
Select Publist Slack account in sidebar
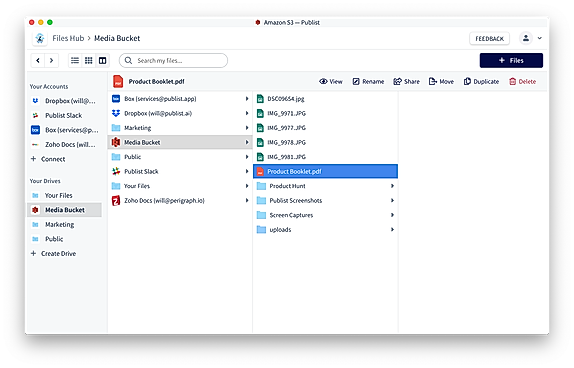(64, 115)
